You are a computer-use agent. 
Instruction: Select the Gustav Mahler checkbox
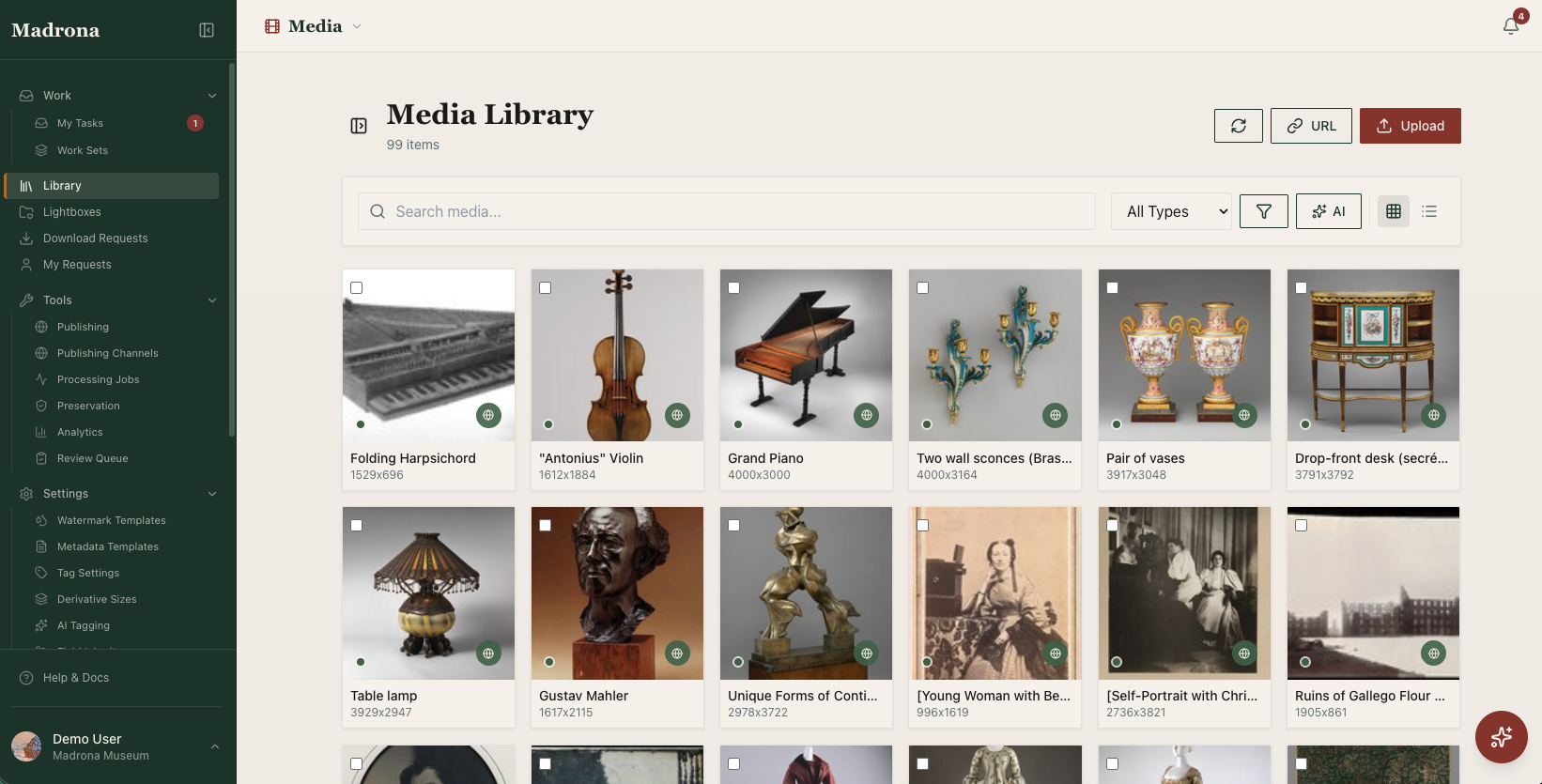(x=546, y=526)
